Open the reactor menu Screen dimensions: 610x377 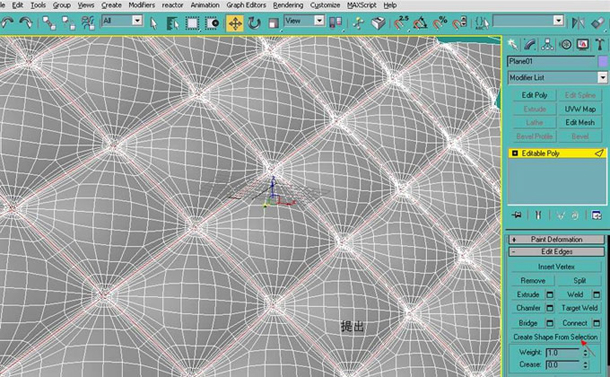point(172,5)
